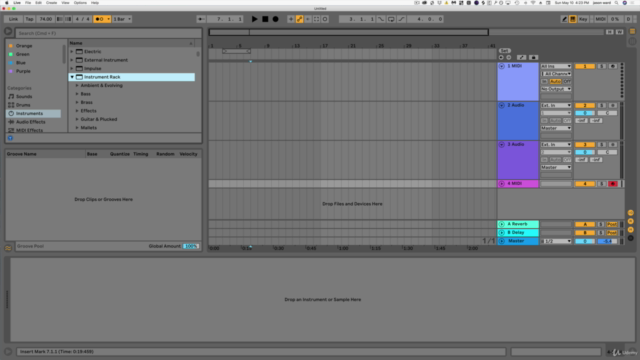The height and width of the screenshot is (360, 640).
Task: Click the Spotlight search icon in menu bar
Action: tap(616, 3)
